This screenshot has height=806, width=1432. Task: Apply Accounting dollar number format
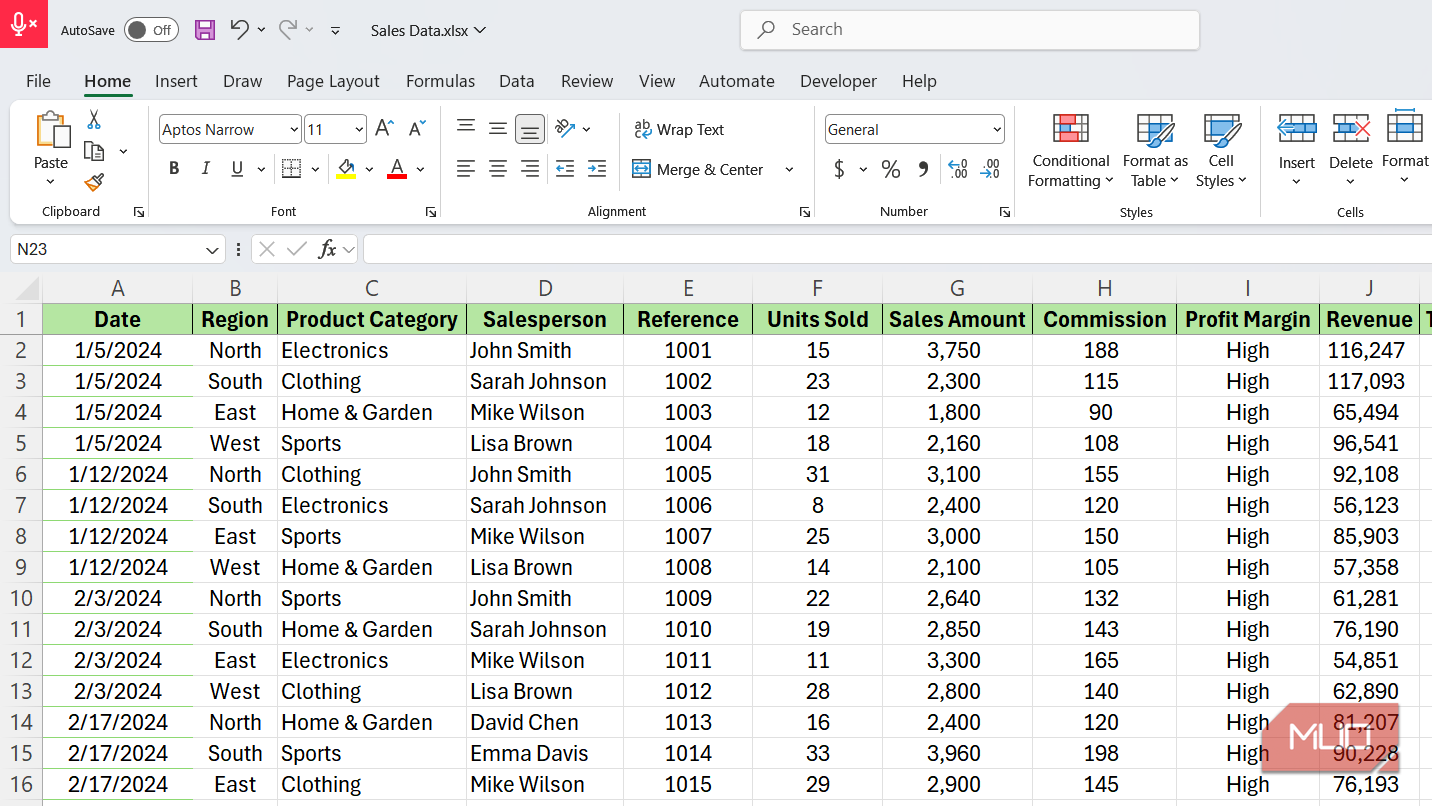(x=839, y=169)
